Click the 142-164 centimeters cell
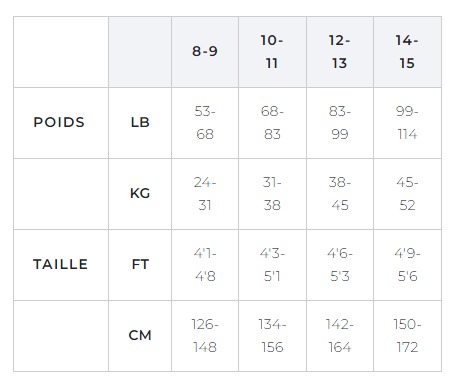 click(340, 336)
